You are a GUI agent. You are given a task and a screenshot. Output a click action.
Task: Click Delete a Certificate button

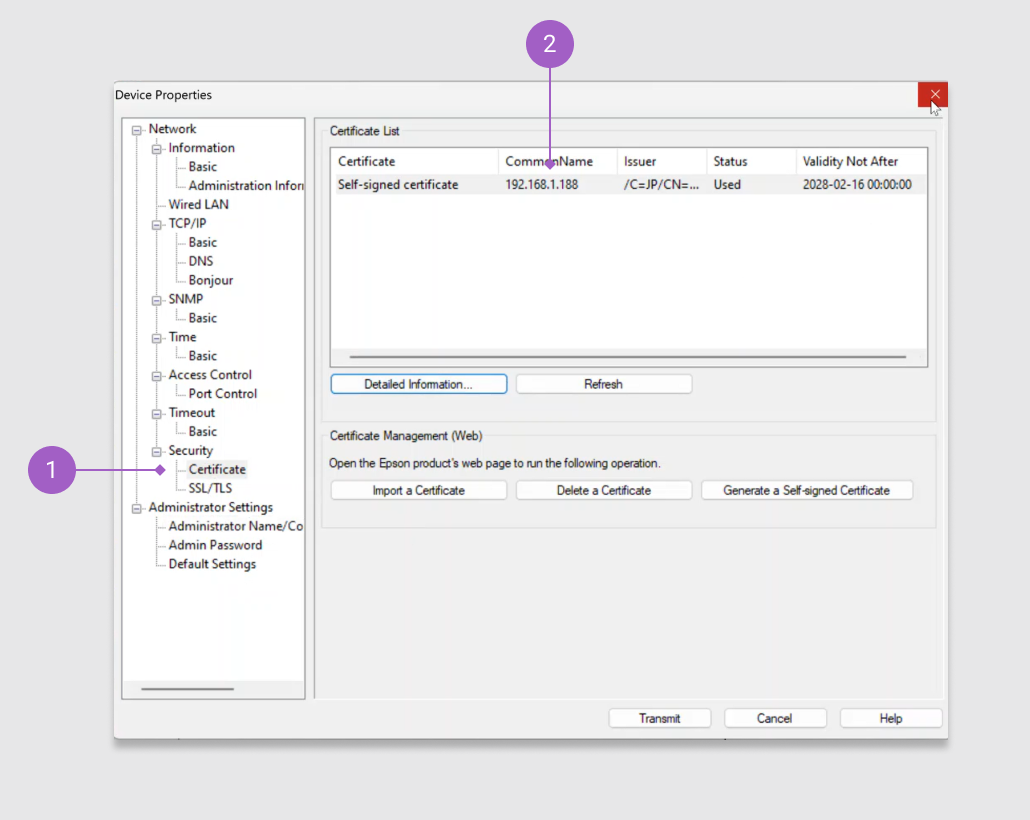604,491
